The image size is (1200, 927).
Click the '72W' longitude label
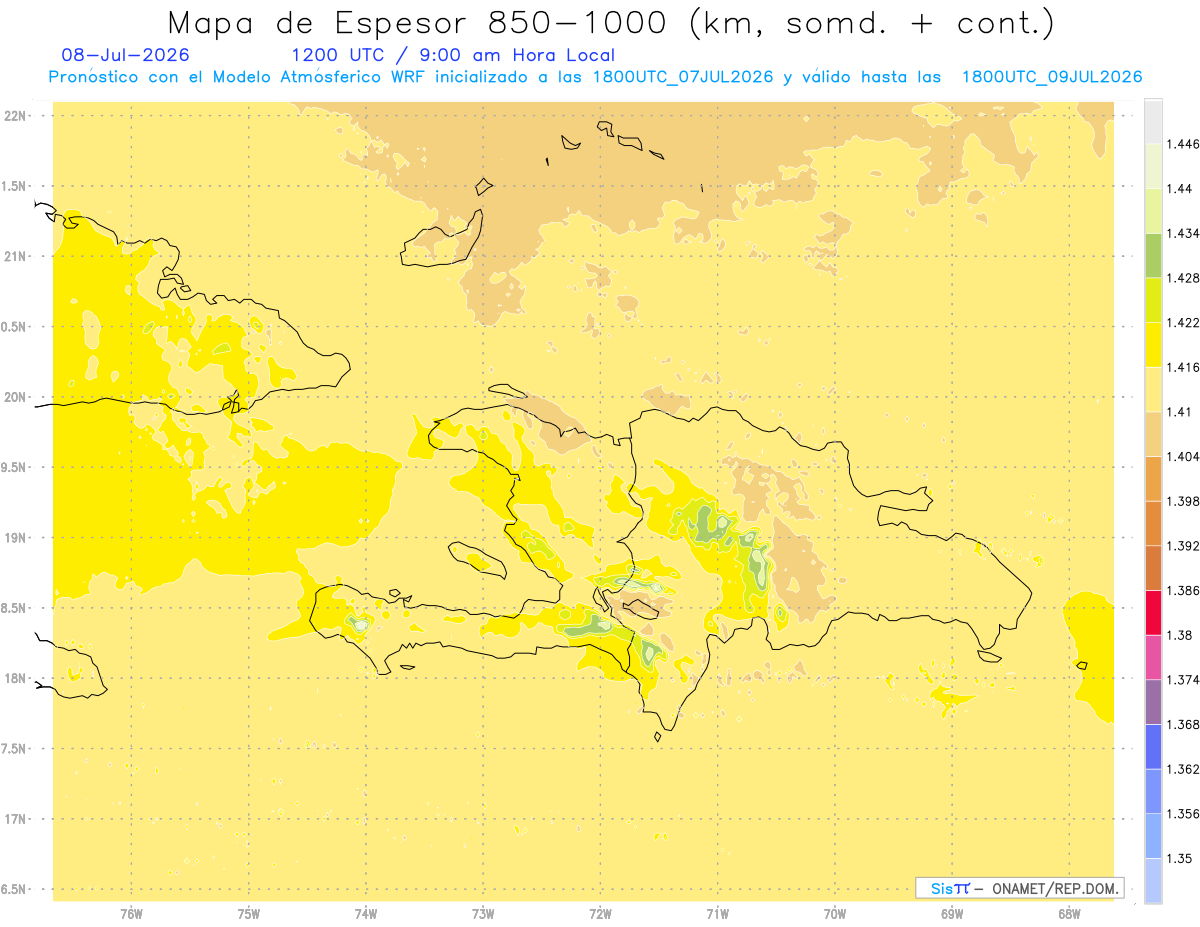point(600,914)
